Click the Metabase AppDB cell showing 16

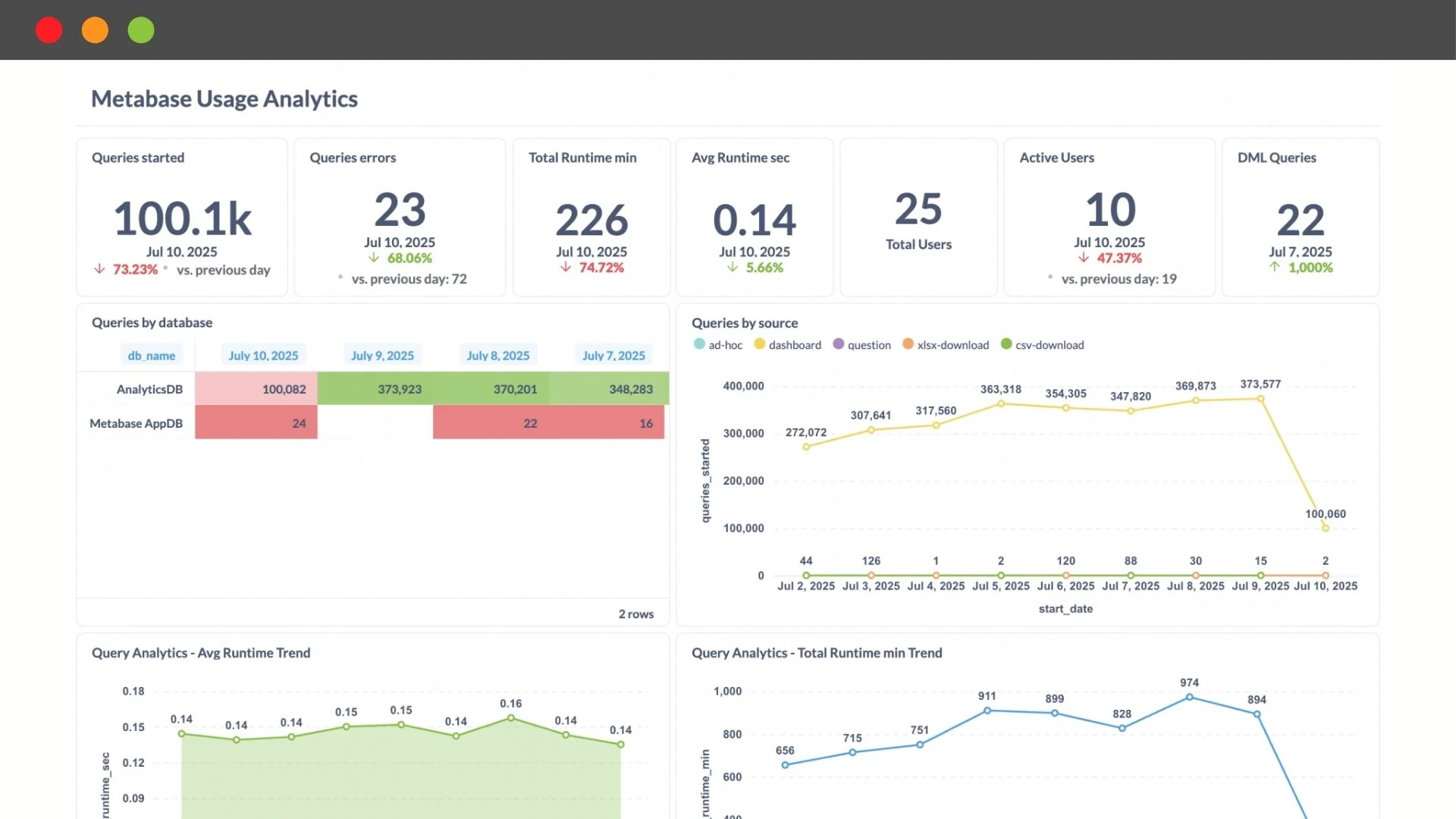point(607,422)
